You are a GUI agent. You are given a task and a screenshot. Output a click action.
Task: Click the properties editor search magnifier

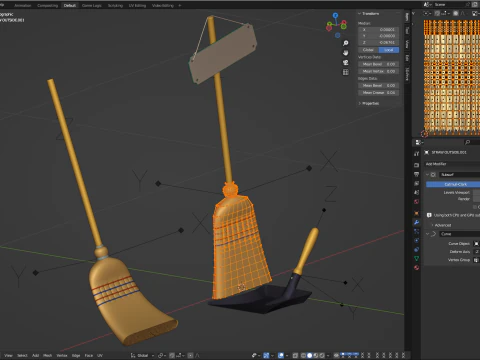[x=468, y=142]
